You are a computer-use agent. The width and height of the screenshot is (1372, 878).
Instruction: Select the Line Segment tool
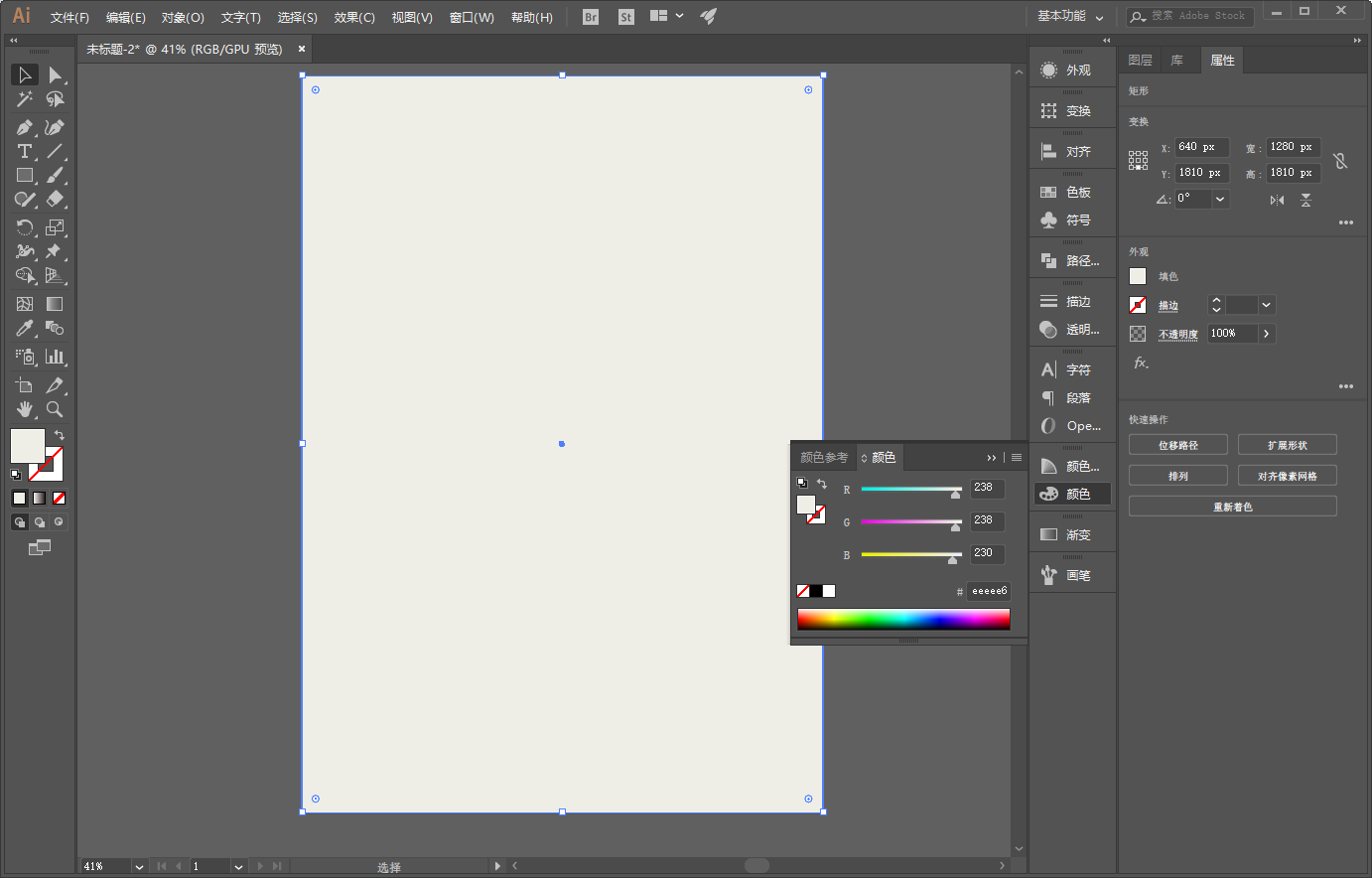tap(55, 151)
